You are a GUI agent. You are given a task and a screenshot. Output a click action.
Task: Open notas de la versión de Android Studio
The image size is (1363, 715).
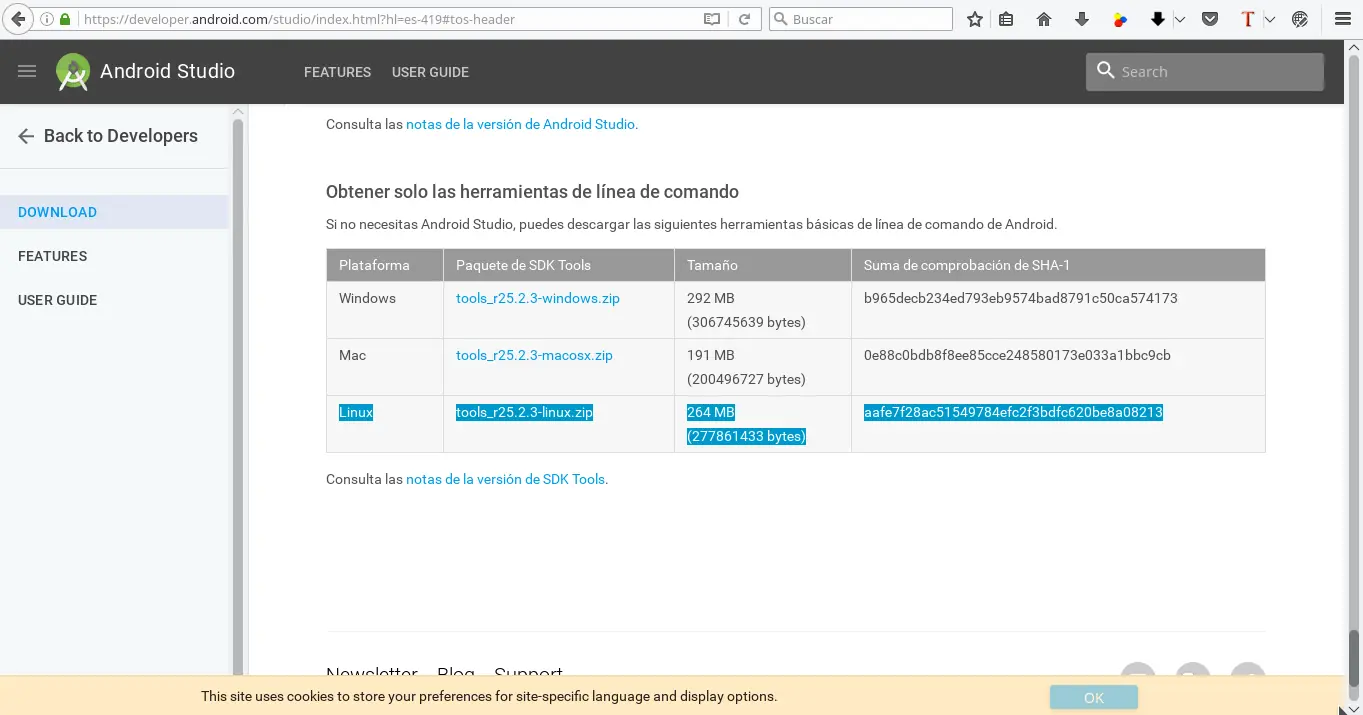(520, 124)
